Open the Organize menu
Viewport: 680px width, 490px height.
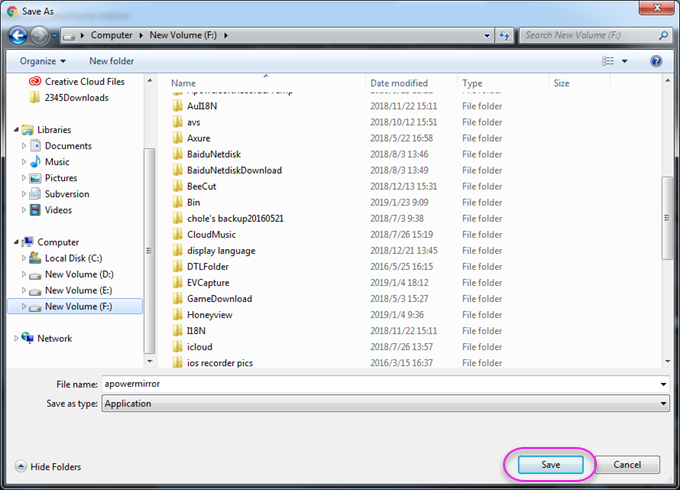[x=43, y=61]
